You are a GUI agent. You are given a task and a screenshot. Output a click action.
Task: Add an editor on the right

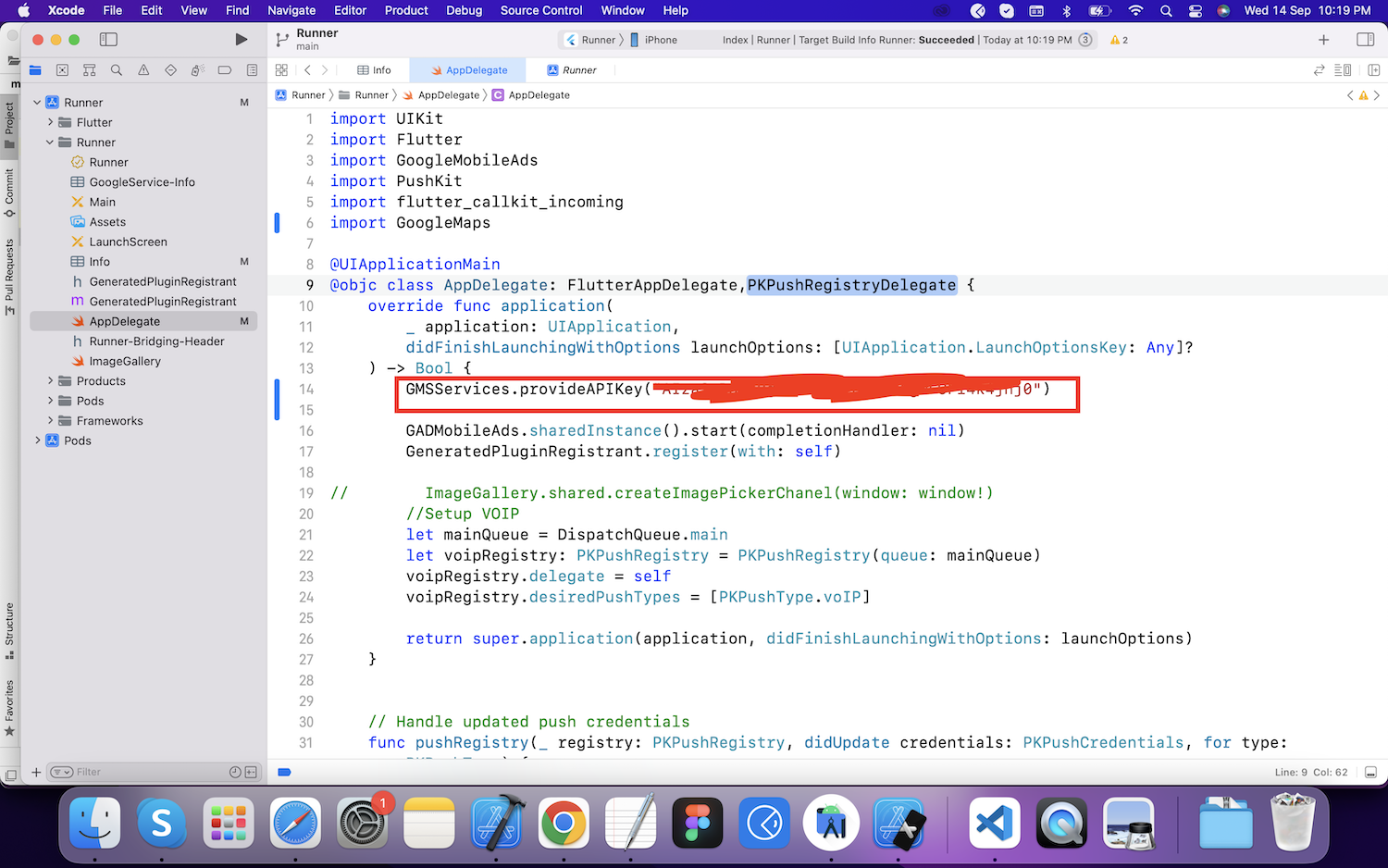click(x=1373, y=70)
